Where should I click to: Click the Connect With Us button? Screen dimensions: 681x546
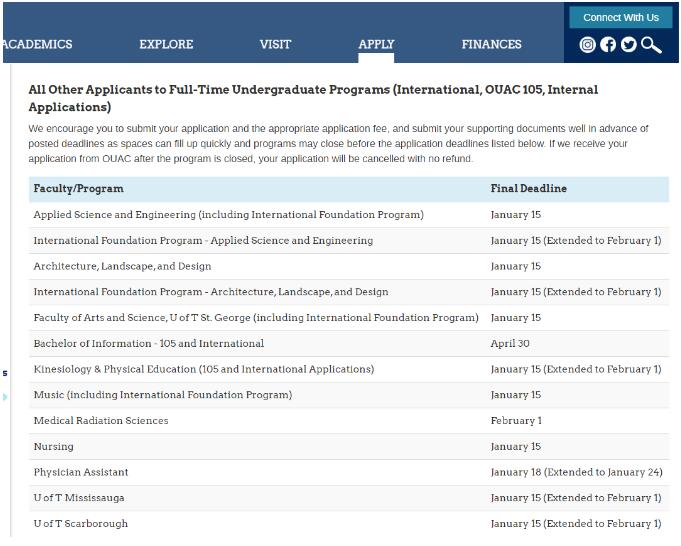click(620, 17)
